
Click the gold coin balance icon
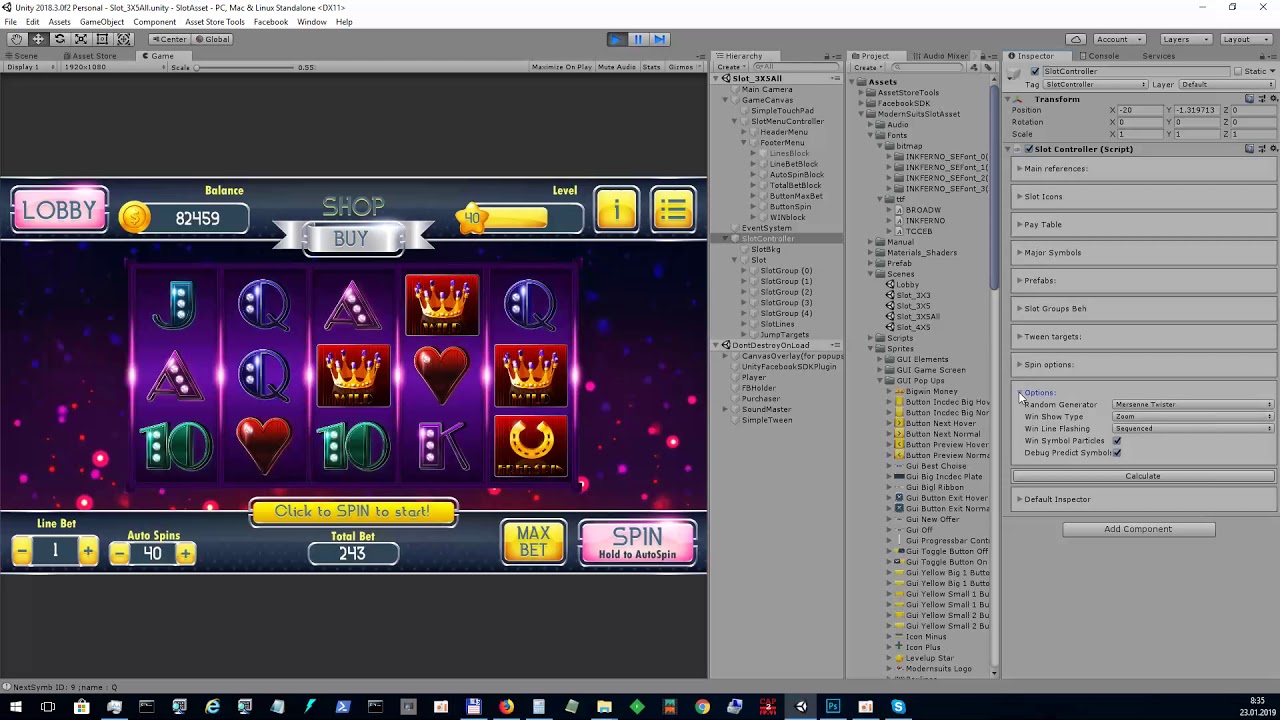(135, 218)
